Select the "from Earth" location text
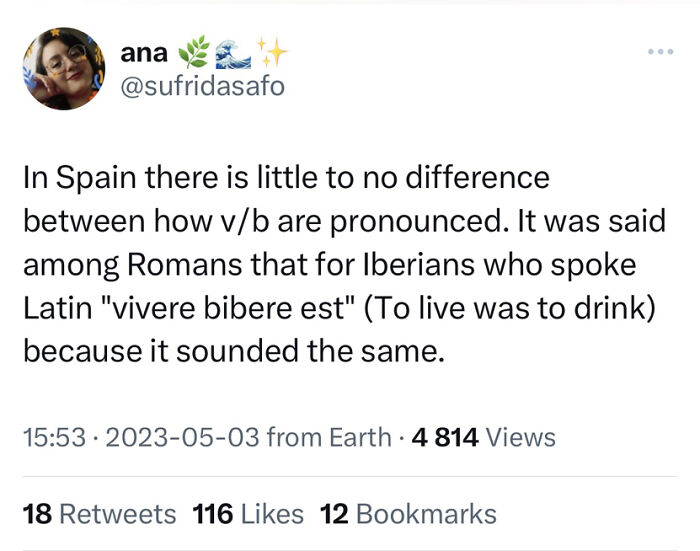700x551 pixels. (x=327, y=437)
